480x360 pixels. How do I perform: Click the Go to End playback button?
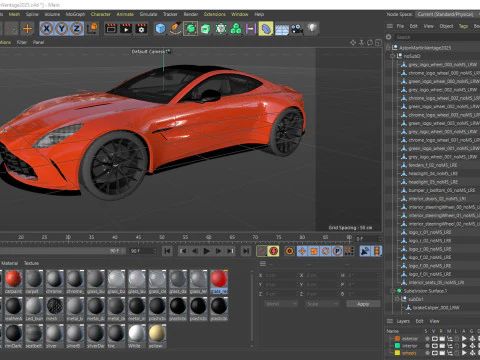coord(246,251)
